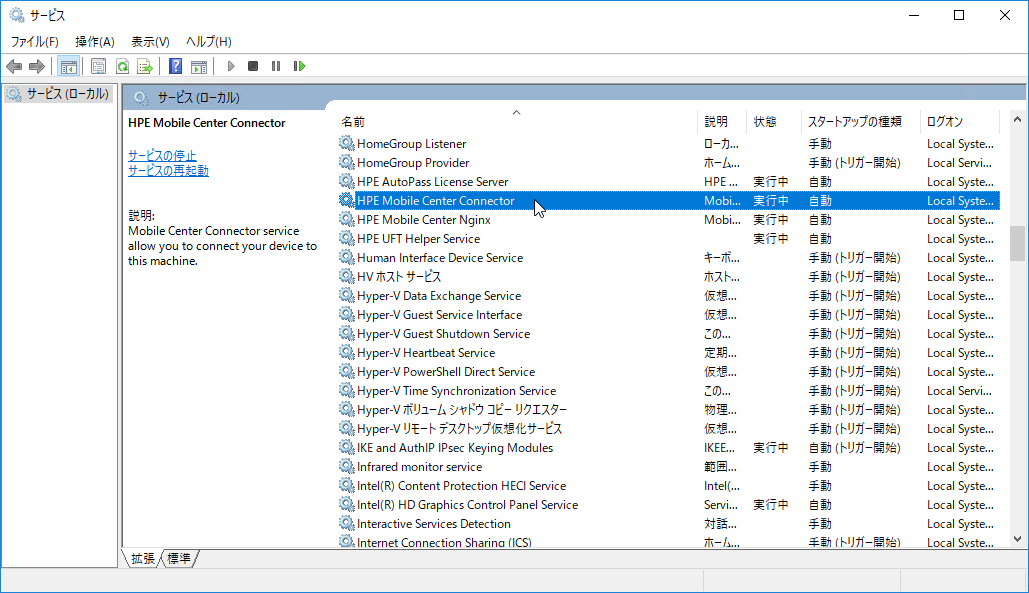1029x593 pixels.
Task: Open the ファイル(F) menu
Action: pyautogui.click(x=35, y=41)
